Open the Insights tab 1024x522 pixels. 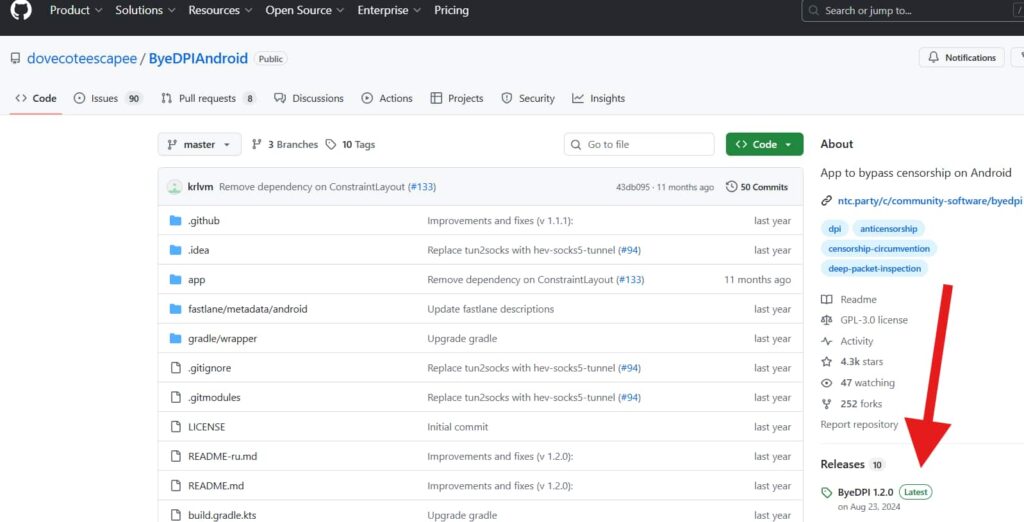pos(598,98)
